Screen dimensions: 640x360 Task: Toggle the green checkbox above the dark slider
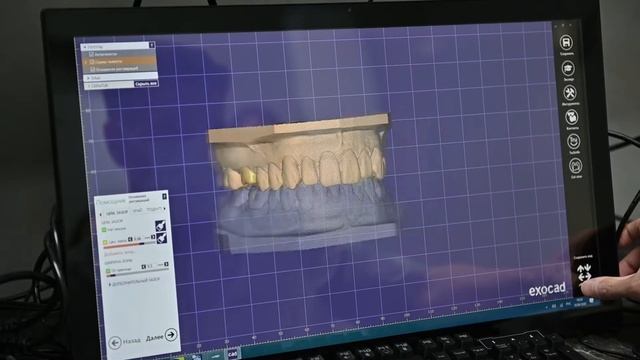tap(108, 270)
